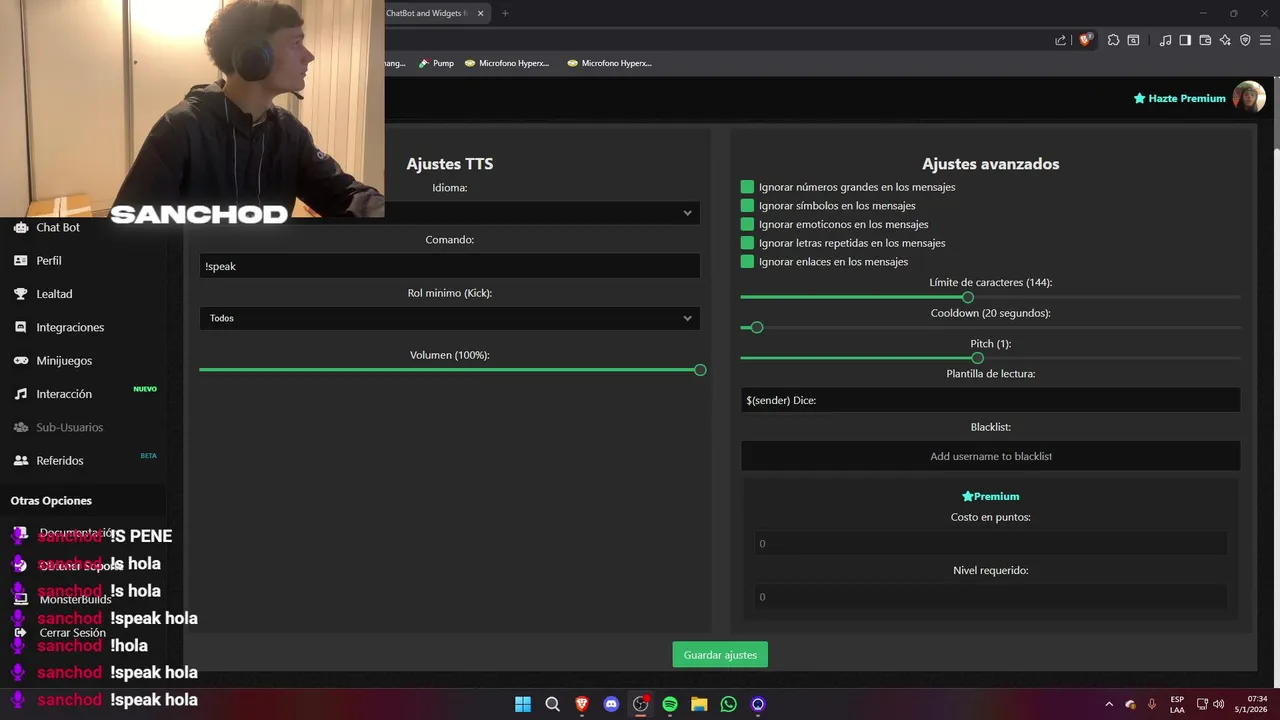This screenshot has width=1280, height=720.
Task: Open the Windows Start menu
Action: coord(523,704)
